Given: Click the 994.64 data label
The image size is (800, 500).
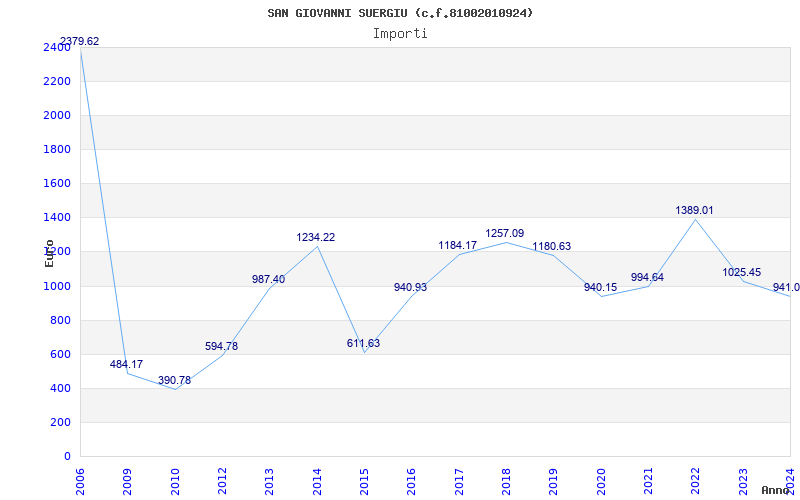Looking at the screenshot, I should click(x=647, y=278).
